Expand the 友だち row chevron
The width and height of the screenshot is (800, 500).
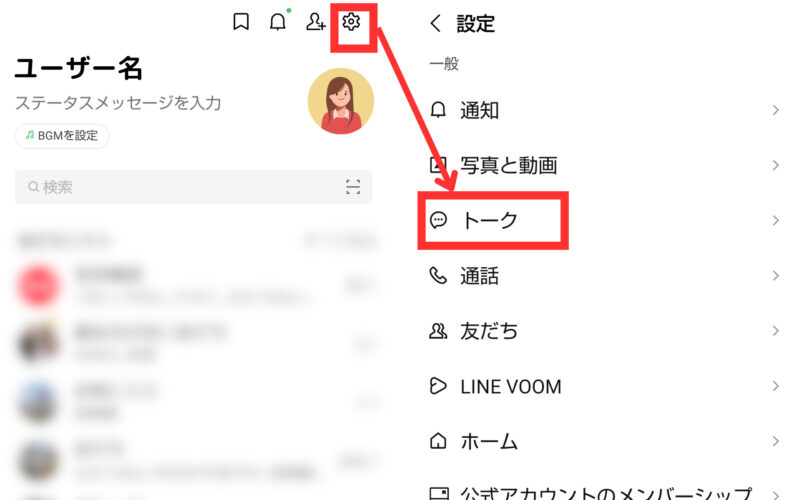776,331
